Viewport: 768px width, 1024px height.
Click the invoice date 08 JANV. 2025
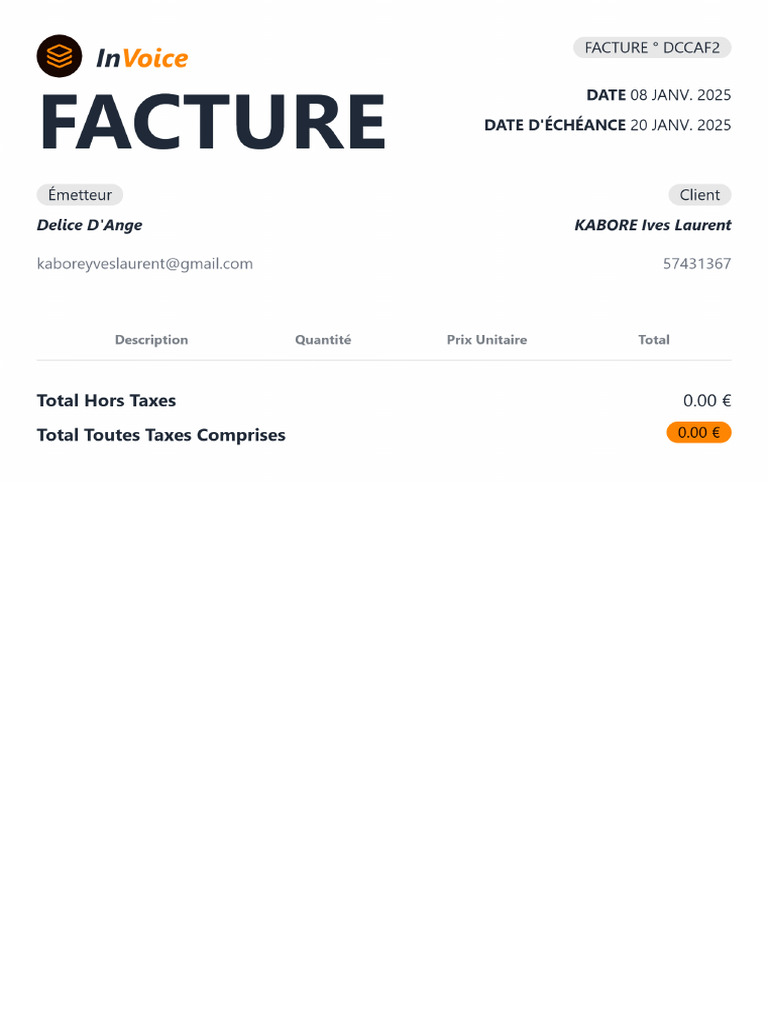(x=680, y=95)
